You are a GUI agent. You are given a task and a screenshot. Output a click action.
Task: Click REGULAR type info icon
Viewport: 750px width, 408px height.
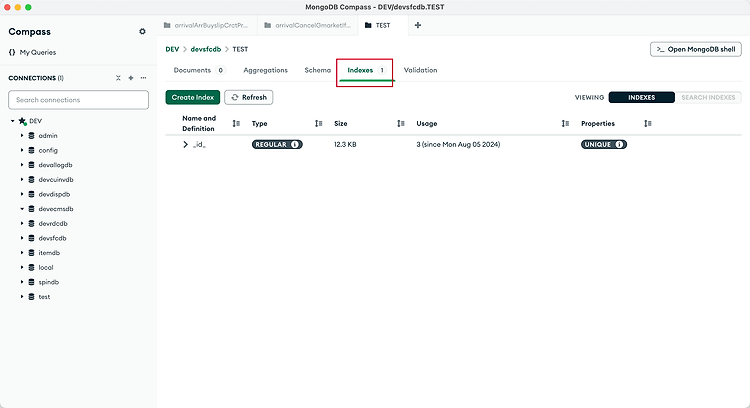click(x=295, y=144)
